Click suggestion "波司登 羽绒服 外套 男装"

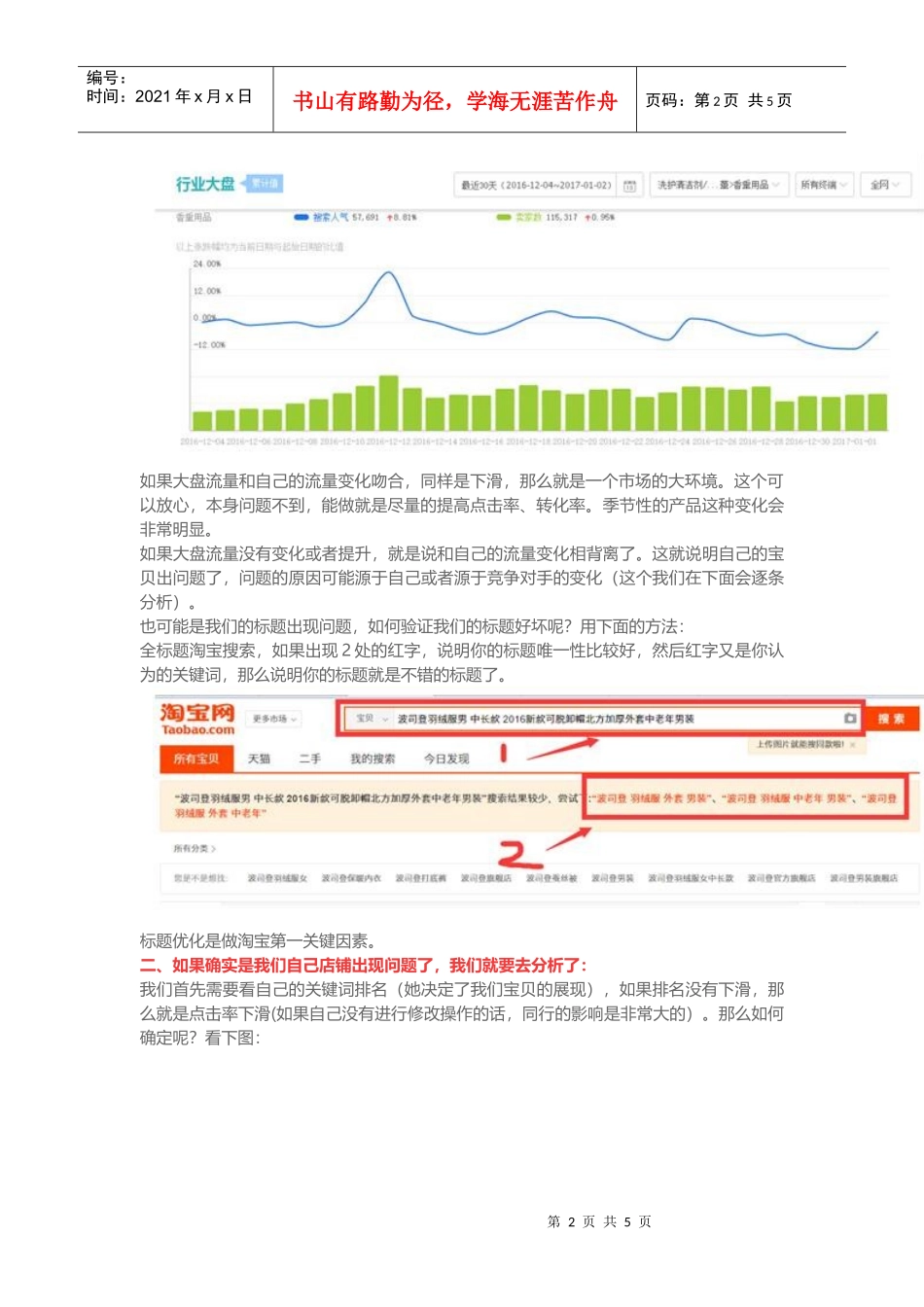pyautogui.click(x=652, y=798)
